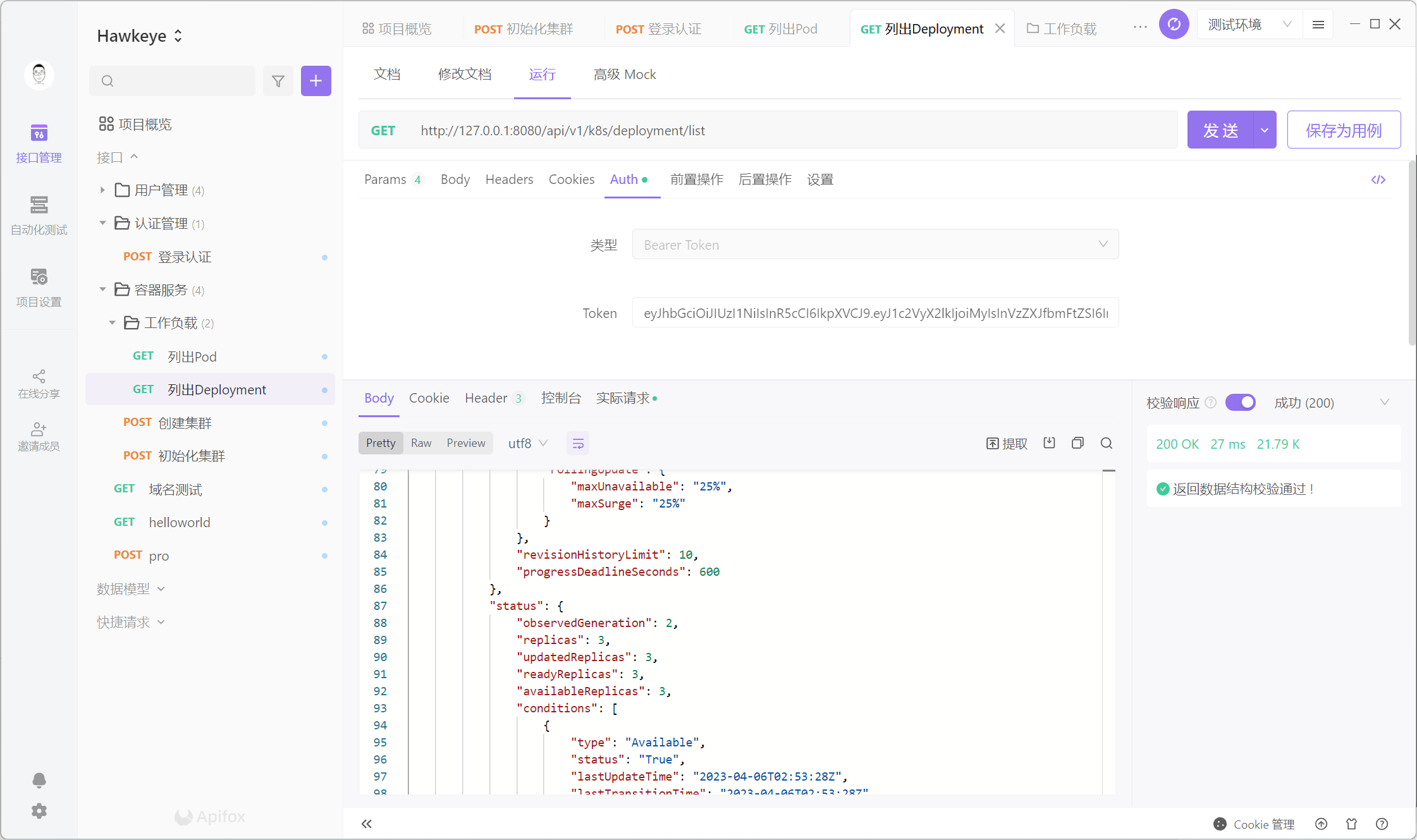Open the utf8 encoding dropdown

[x=528, y=444]
